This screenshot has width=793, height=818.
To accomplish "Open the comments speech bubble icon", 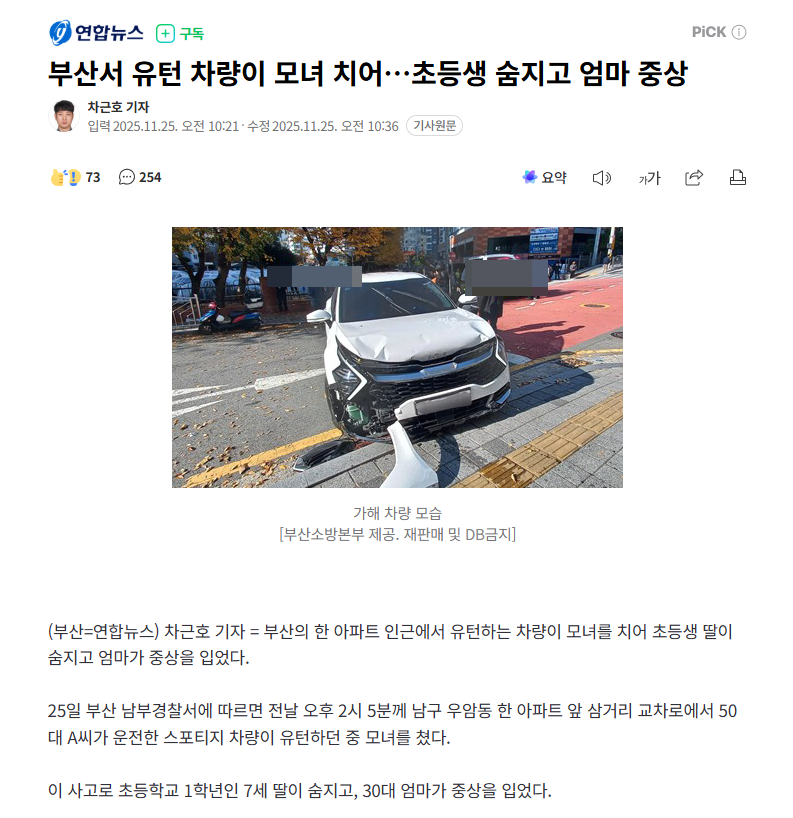I will (127, 177).
